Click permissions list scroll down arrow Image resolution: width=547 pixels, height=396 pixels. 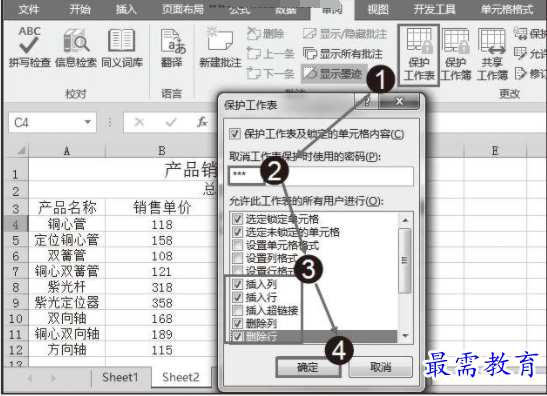pyautogui.click(x=405, y=336)
